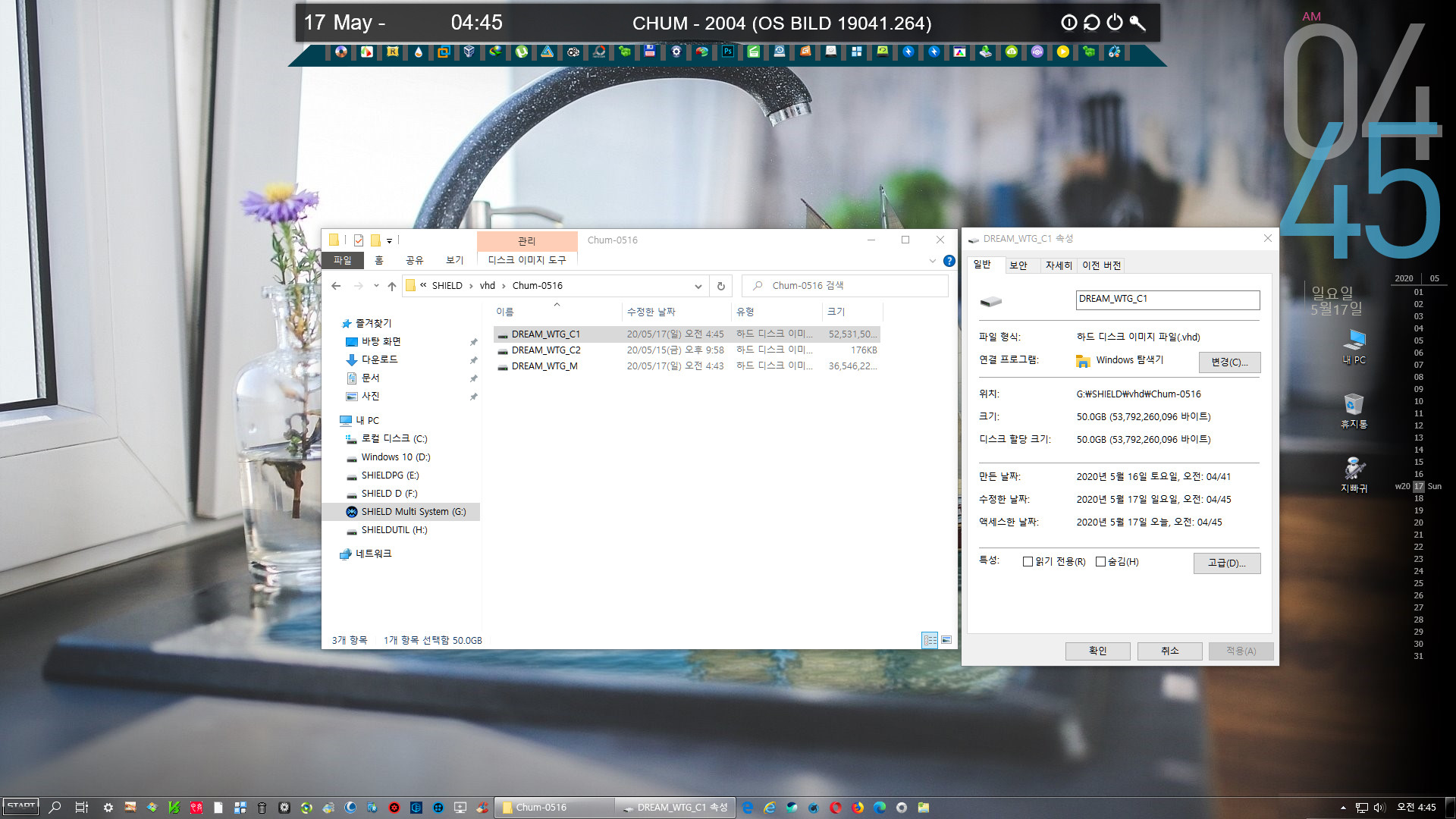Open Windows 10 (D:) in navigation pane
Image resolution: width=1456 pixels, height=819 pixels.
[395, 457]
